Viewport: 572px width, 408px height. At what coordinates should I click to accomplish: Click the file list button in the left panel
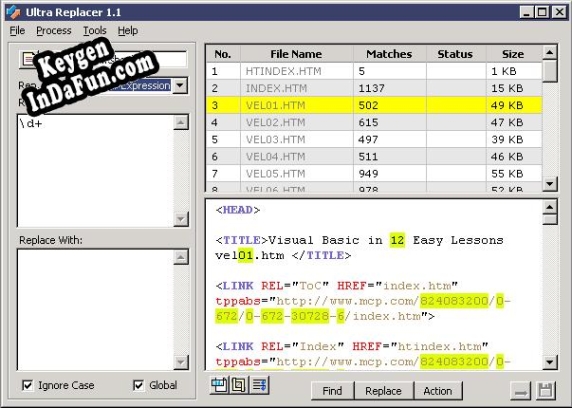[28, 59]
